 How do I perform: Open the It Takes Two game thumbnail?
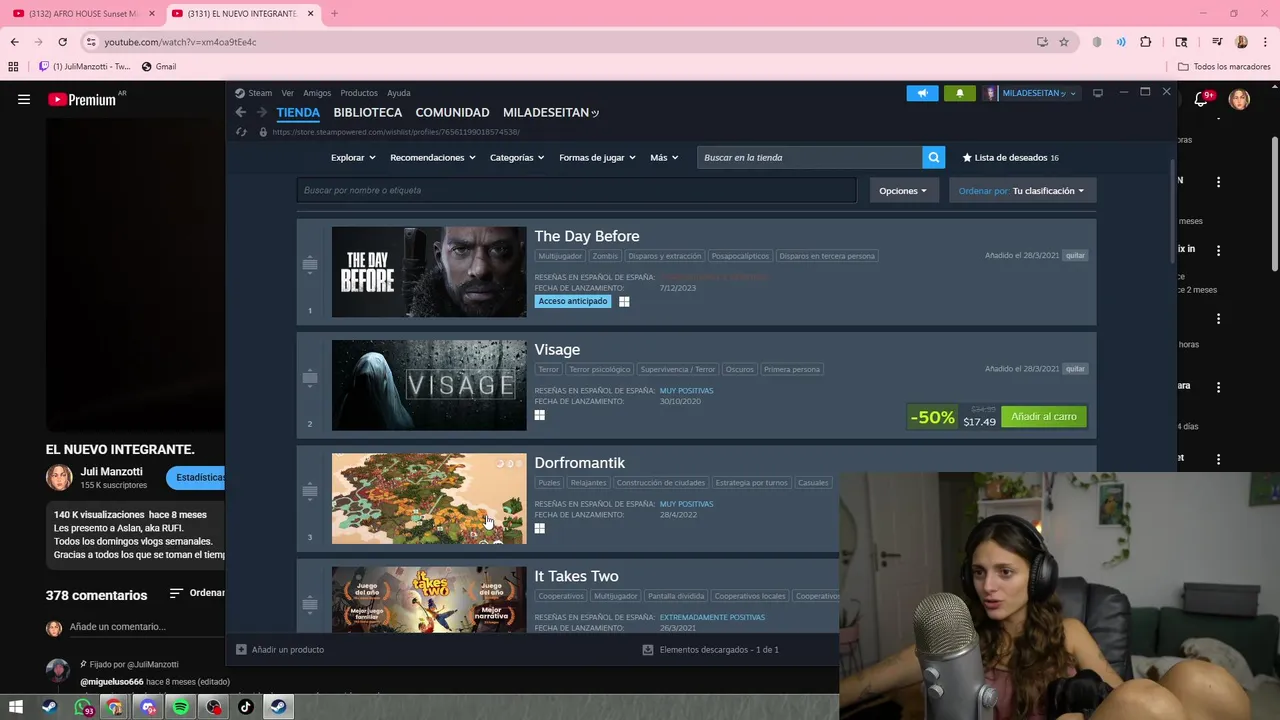coord(429,600)
